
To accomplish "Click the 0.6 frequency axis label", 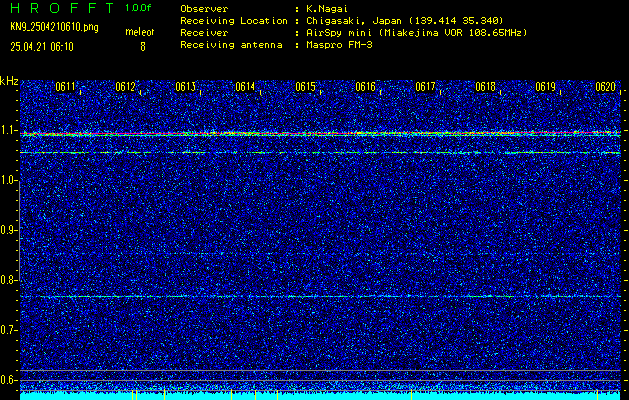I will tap(7, 380).
